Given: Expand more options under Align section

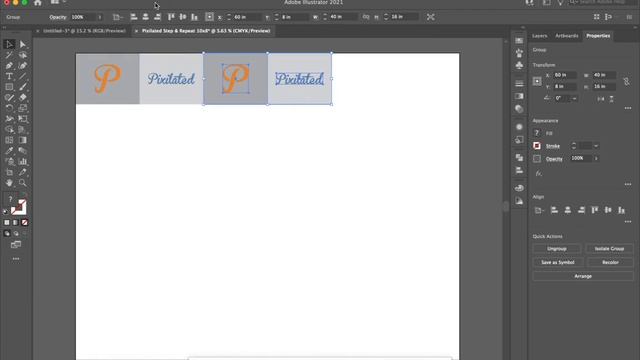Looking at the screenshot, I should click(628, 222).
